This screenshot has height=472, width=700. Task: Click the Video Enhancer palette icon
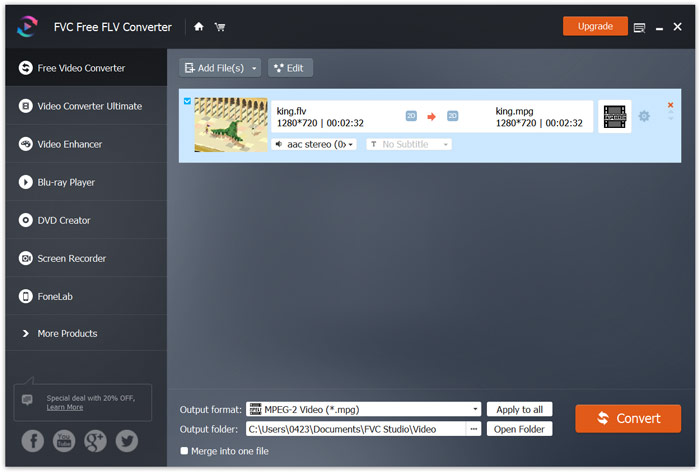(25, 144)
